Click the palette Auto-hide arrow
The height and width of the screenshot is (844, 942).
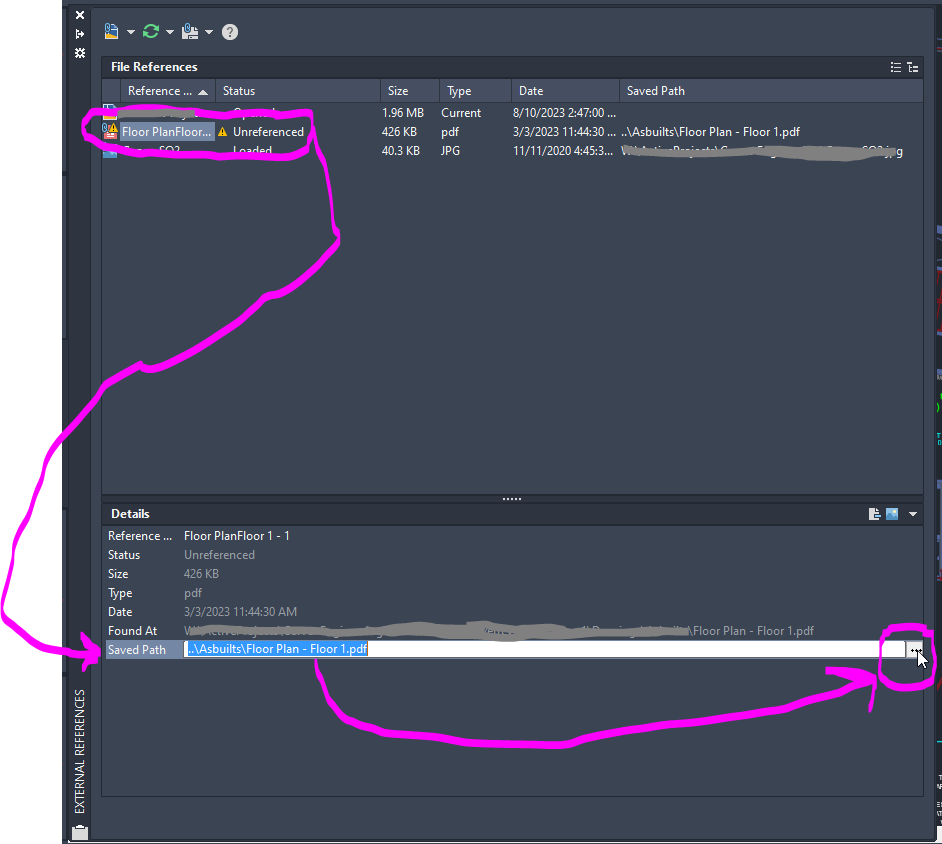pyautogui.click(x=79, y=33)
